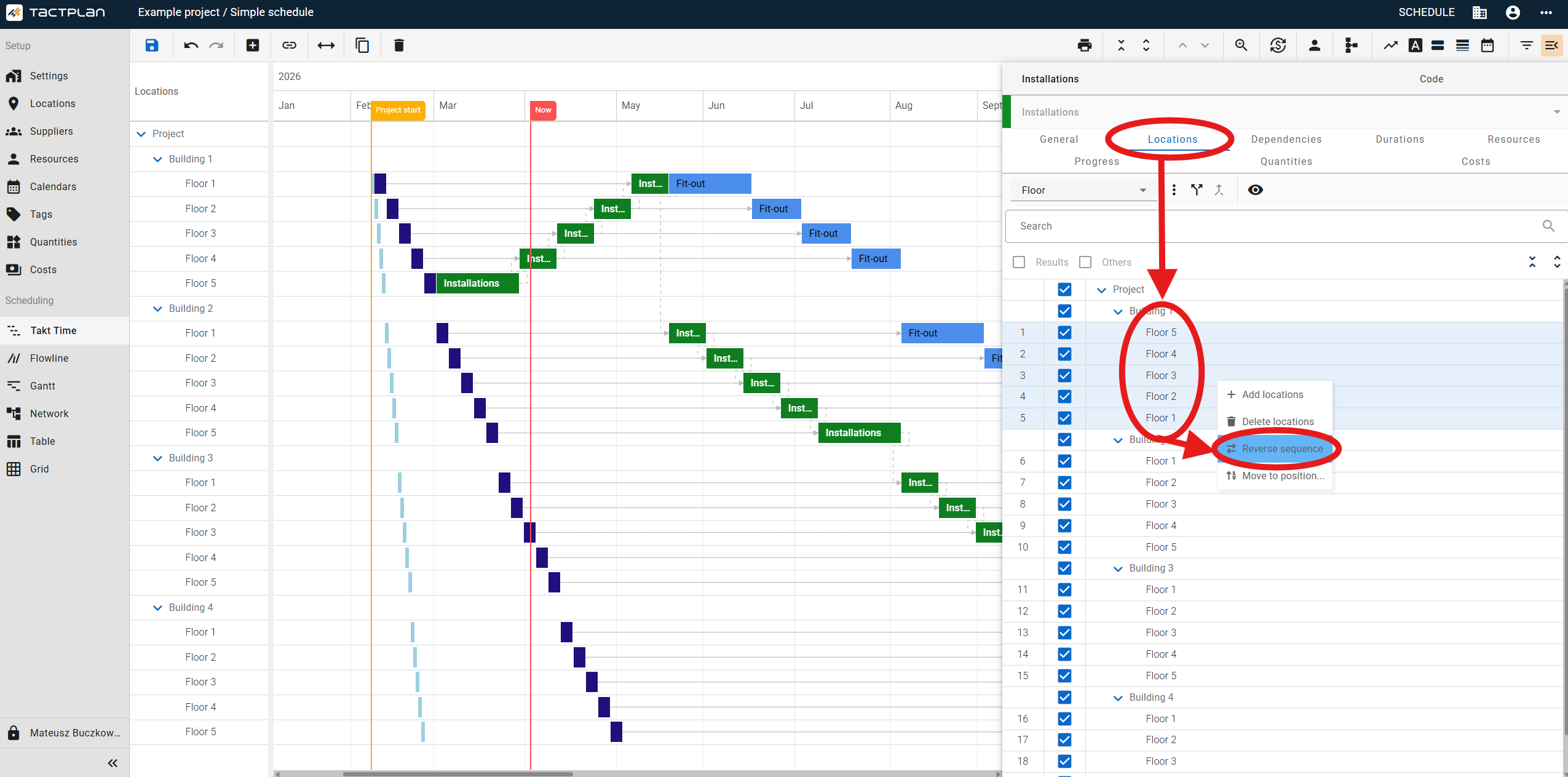Collapse Building 1 in the Locations tree
The image size is (1568, 777).
coord(157,159)
